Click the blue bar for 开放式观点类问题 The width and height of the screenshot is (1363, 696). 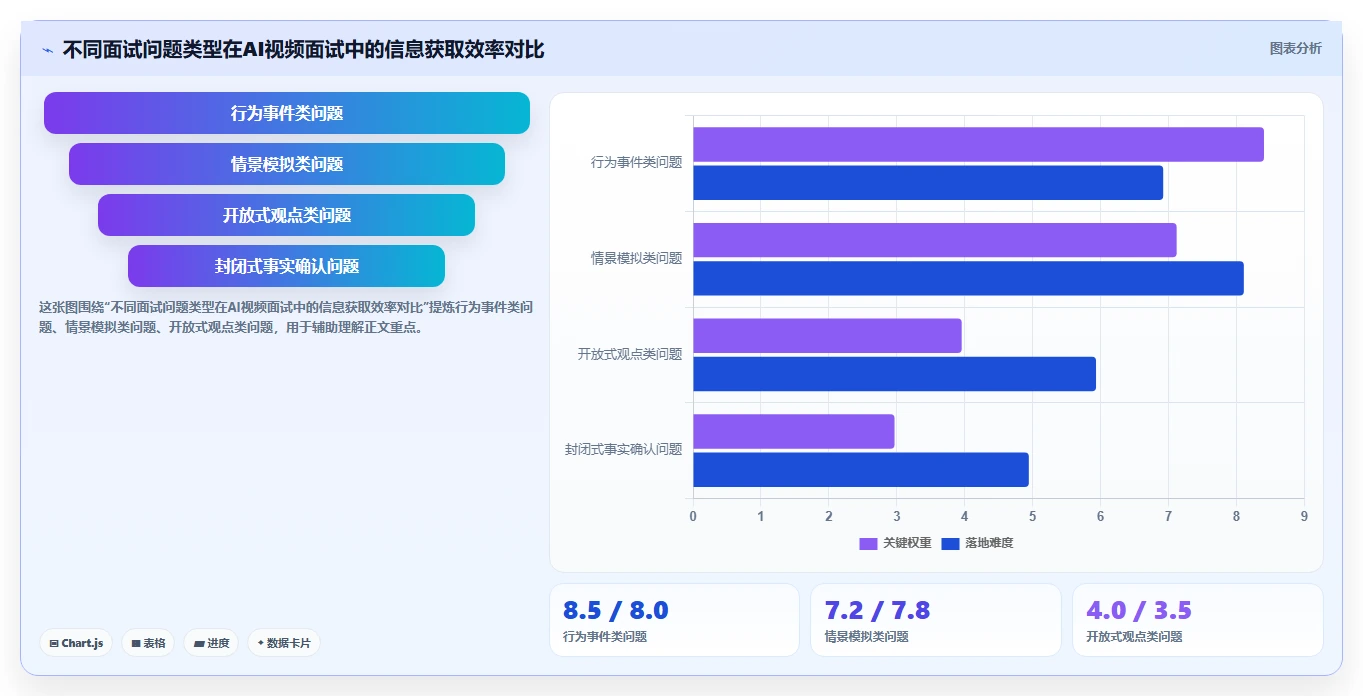(894, 374)
